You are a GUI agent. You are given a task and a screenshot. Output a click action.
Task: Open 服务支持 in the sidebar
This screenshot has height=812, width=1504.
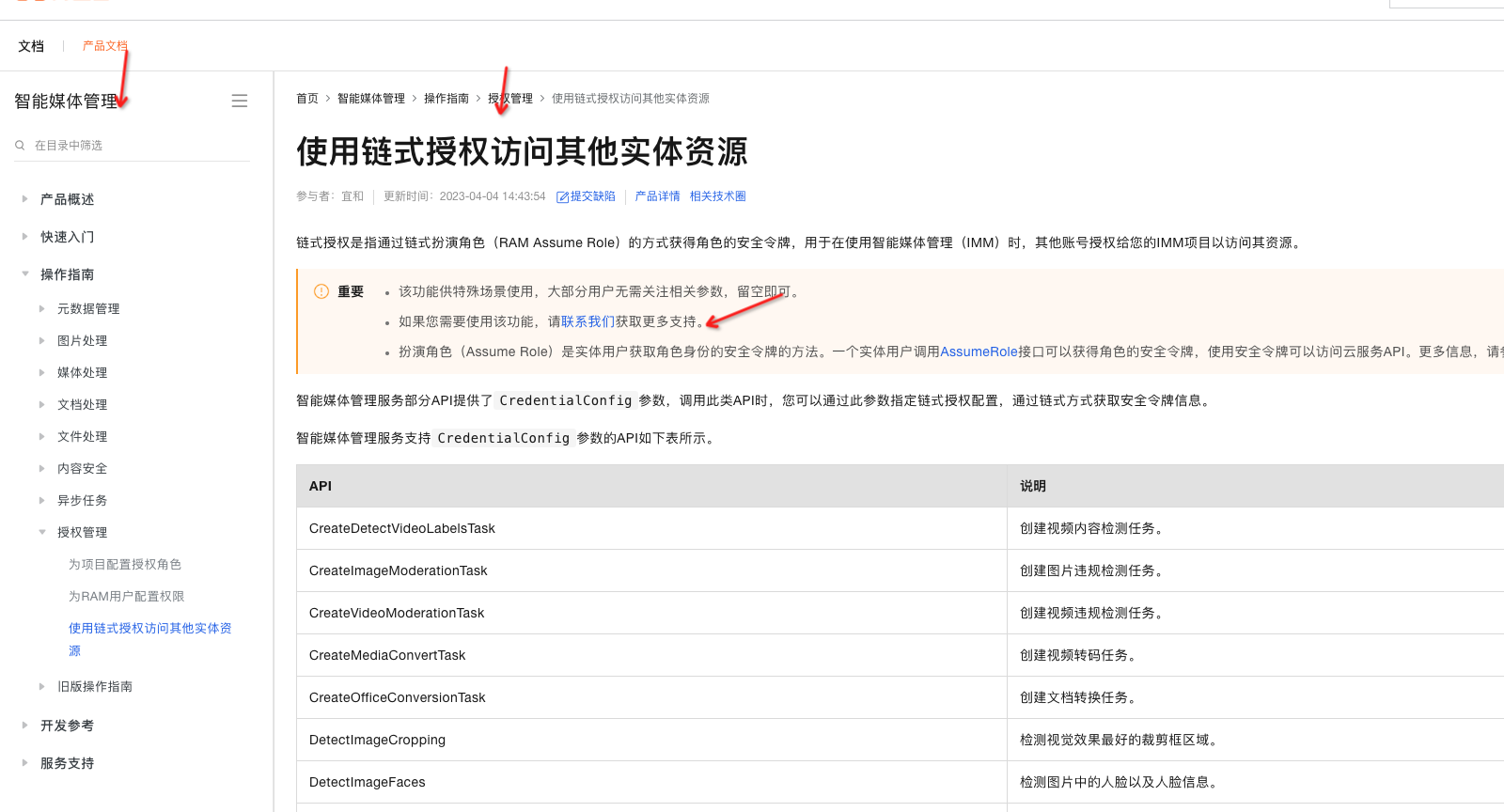click(x=67, y=763)
